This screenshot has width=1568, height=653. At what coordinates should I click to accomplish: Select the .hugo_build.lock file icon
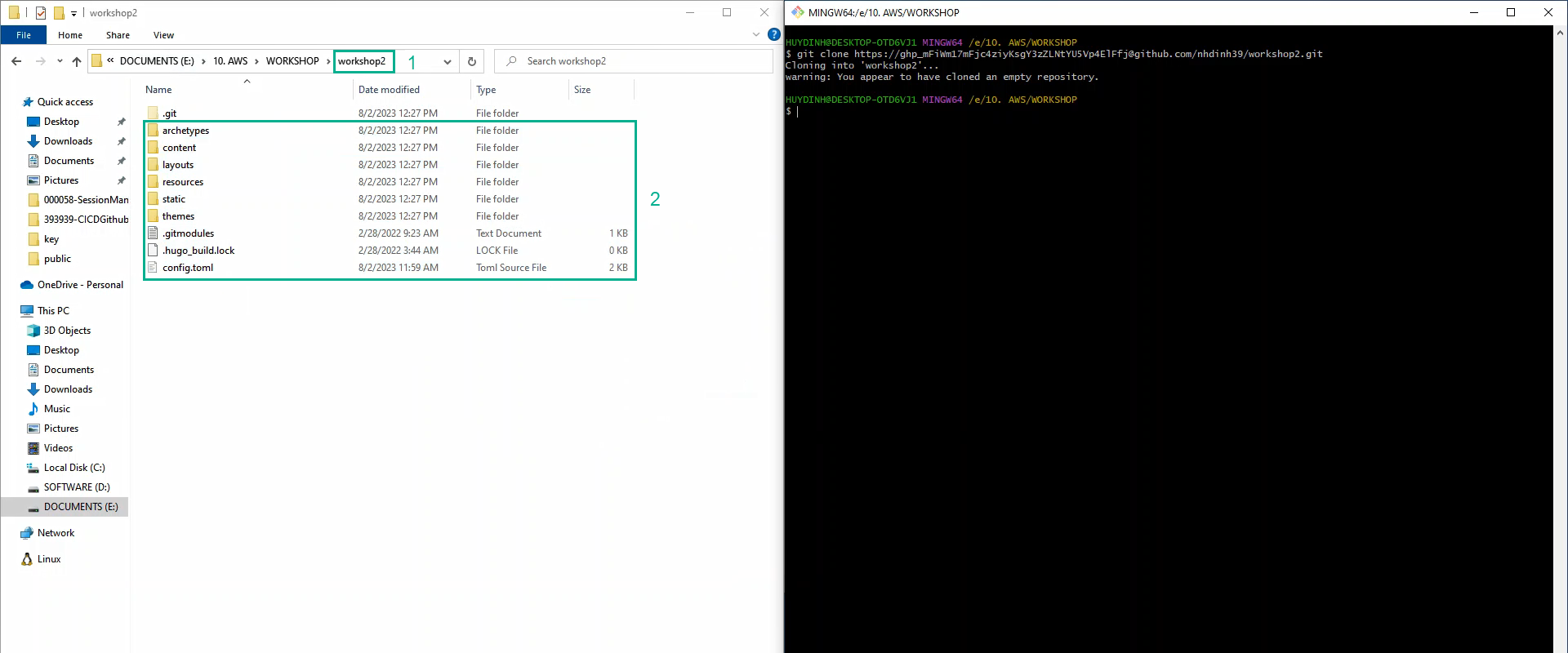(153, 251)
